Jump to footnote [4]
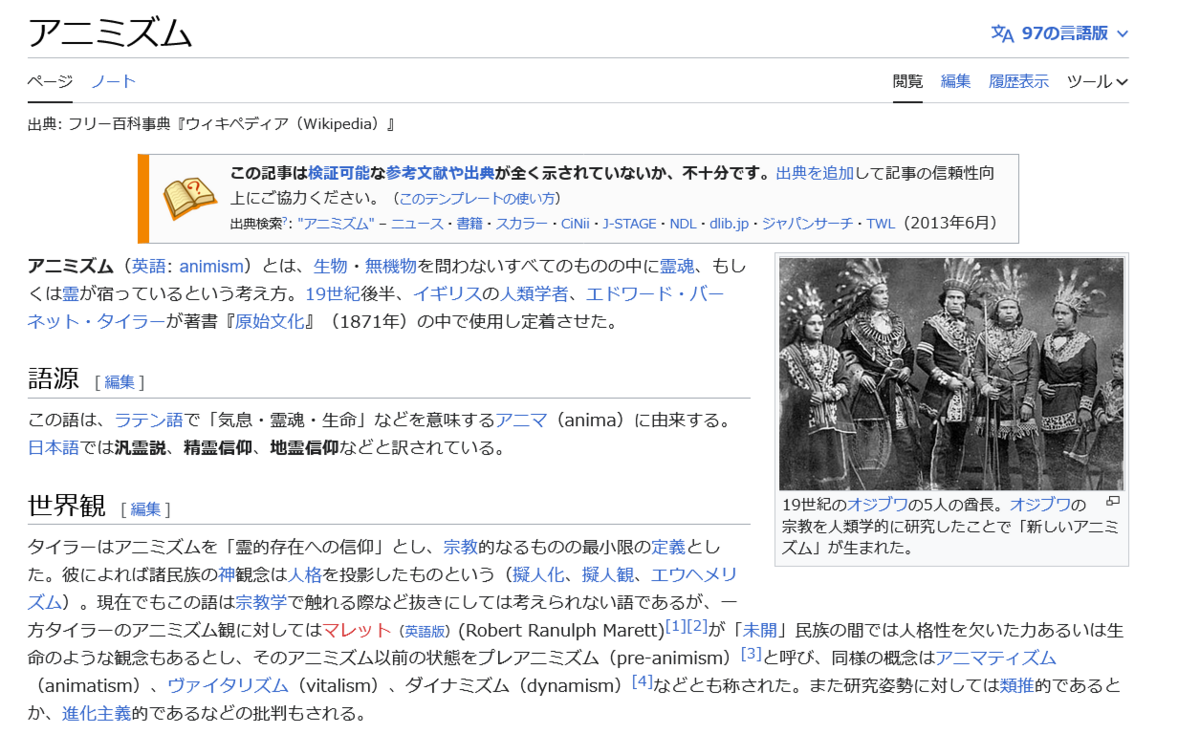Viewport: 1200px width, 734px height. click(x=642, y=682)
